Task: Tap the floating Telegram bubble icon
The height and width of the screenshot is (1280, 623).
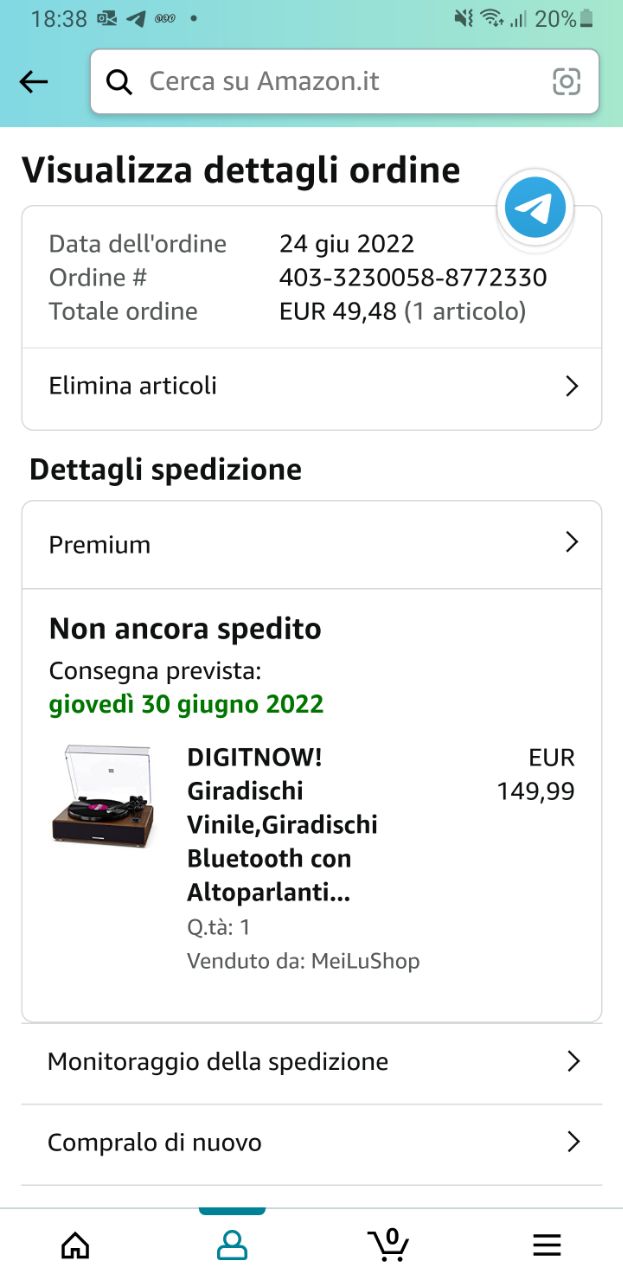Action: pyautogui.click(x=535, y=208)
